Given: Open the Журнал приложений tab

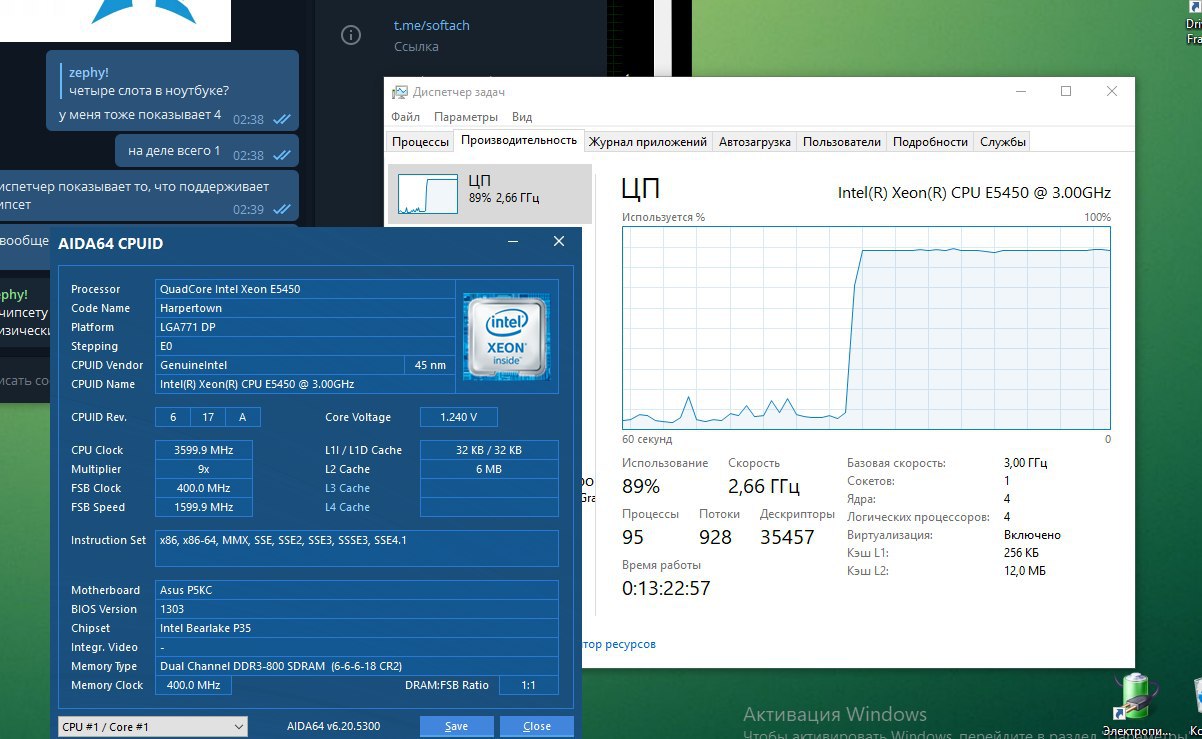Looking at the screenshot, I should (648, 142).
